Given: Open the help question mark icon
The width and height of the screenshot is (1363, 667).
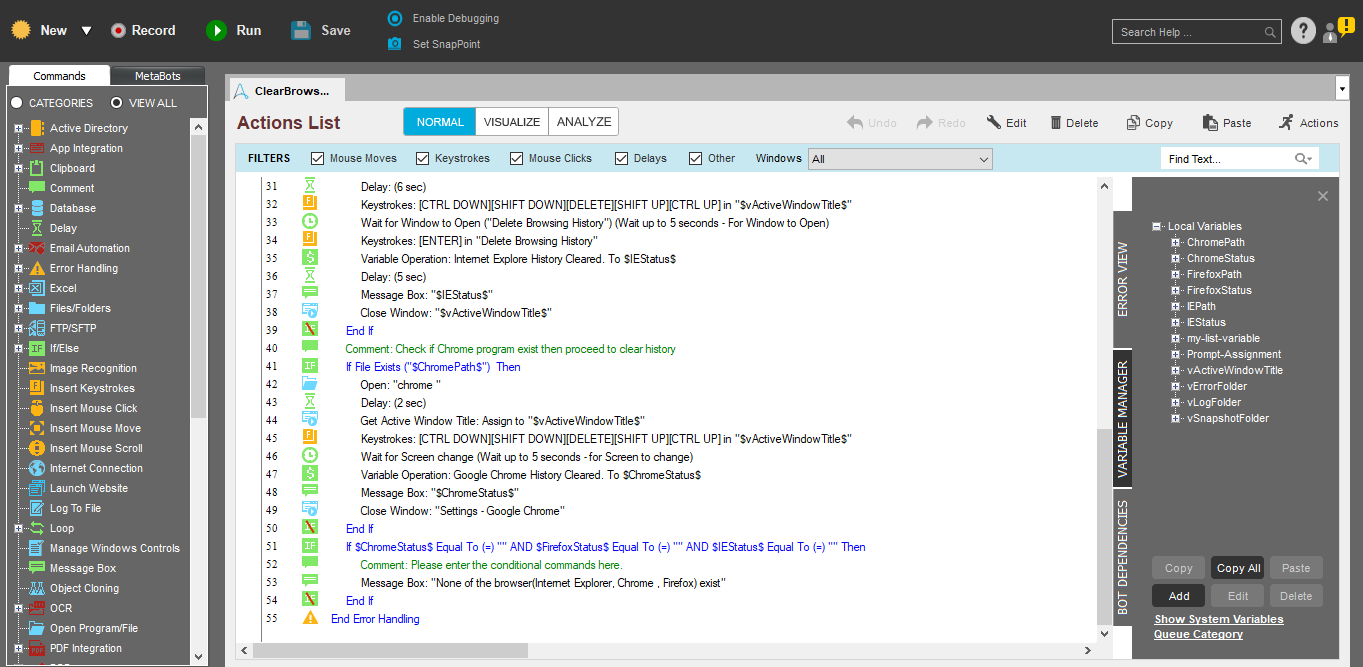Looking at the screenshot, I should tap(1302, 32).
